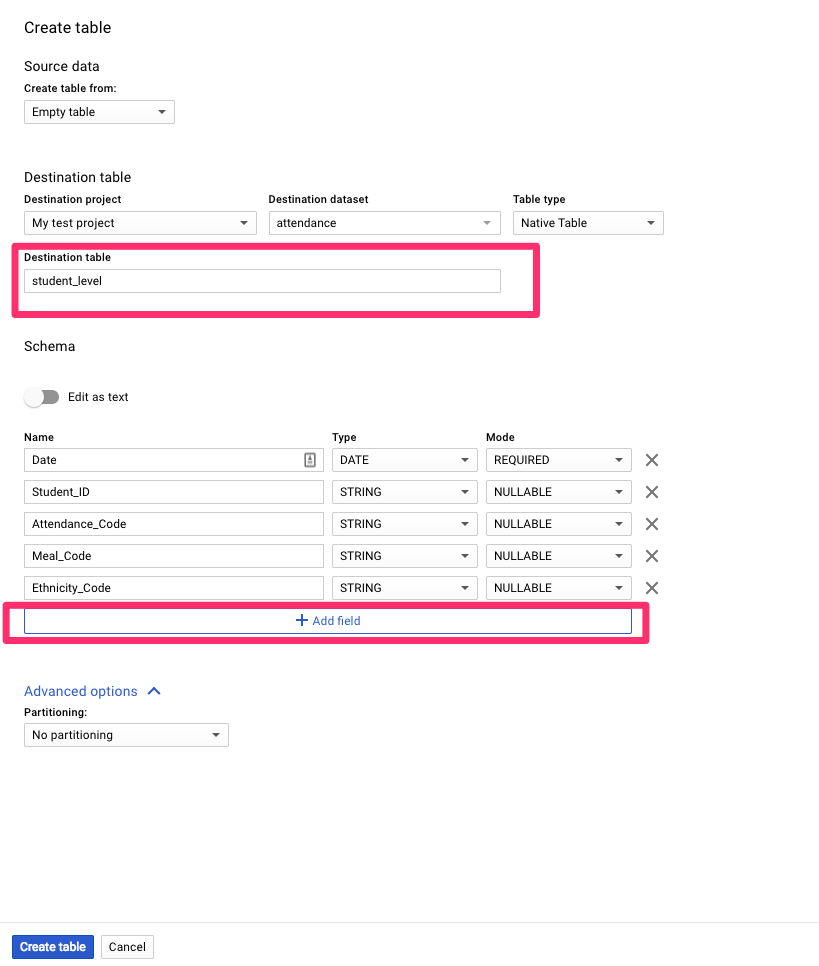The image size is (819, 966).
Task: Delete the Student_ID field row
Action: [x=651, y=492]
